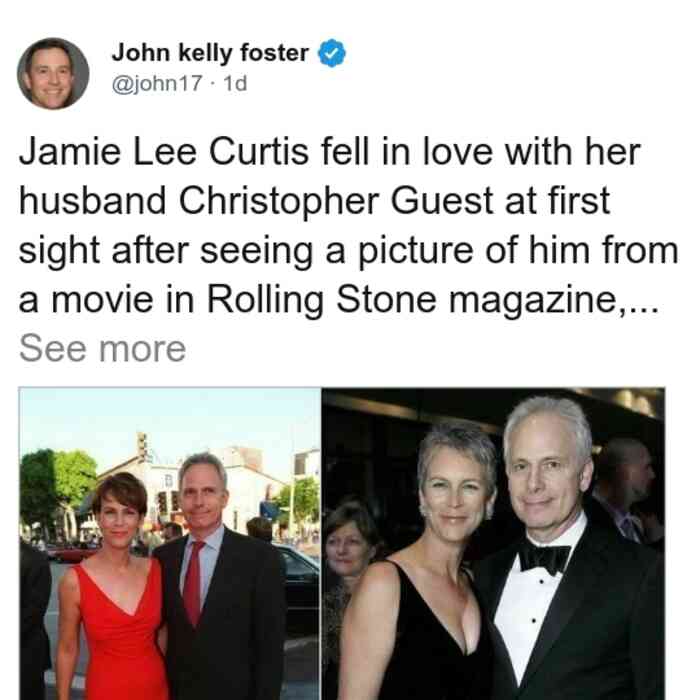Screen dimensions: 700x700
Task: Click the man's black bow tie
Action: (x=544, y=558)
